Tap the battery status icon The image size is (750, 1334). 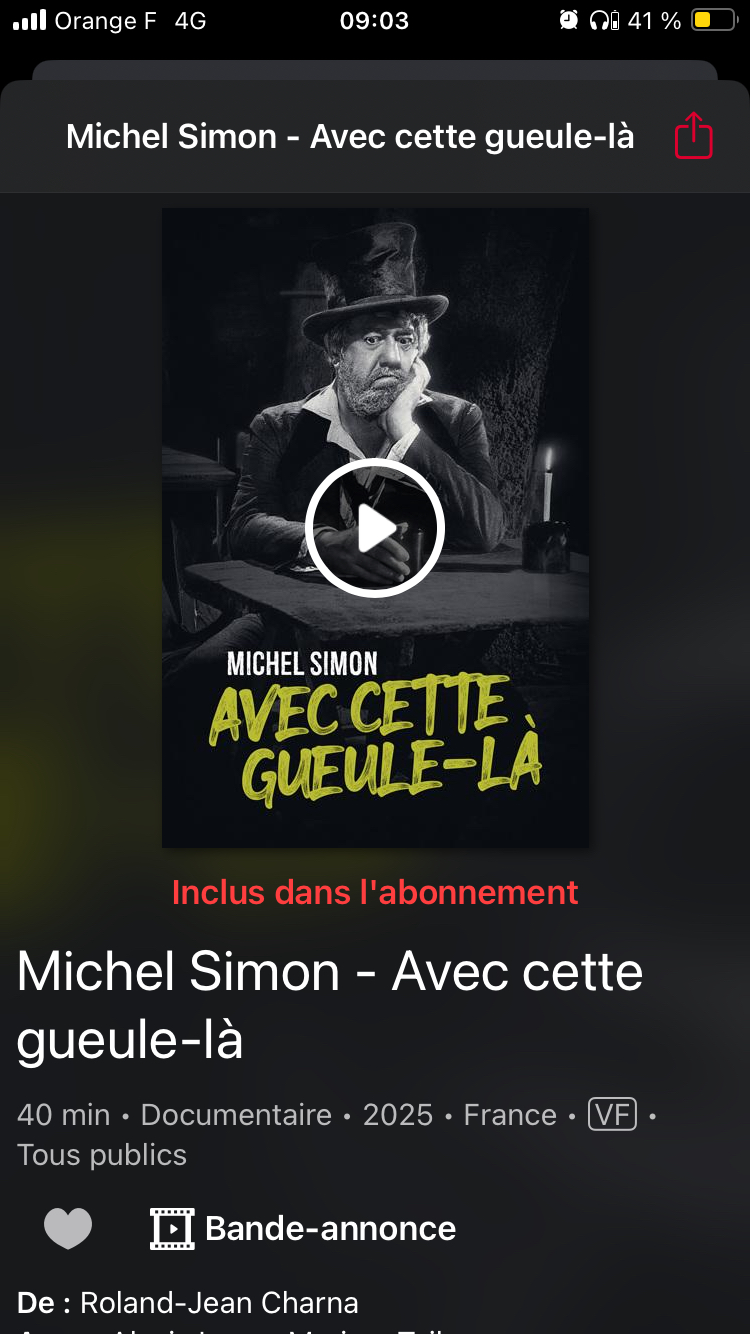[714, 20]
